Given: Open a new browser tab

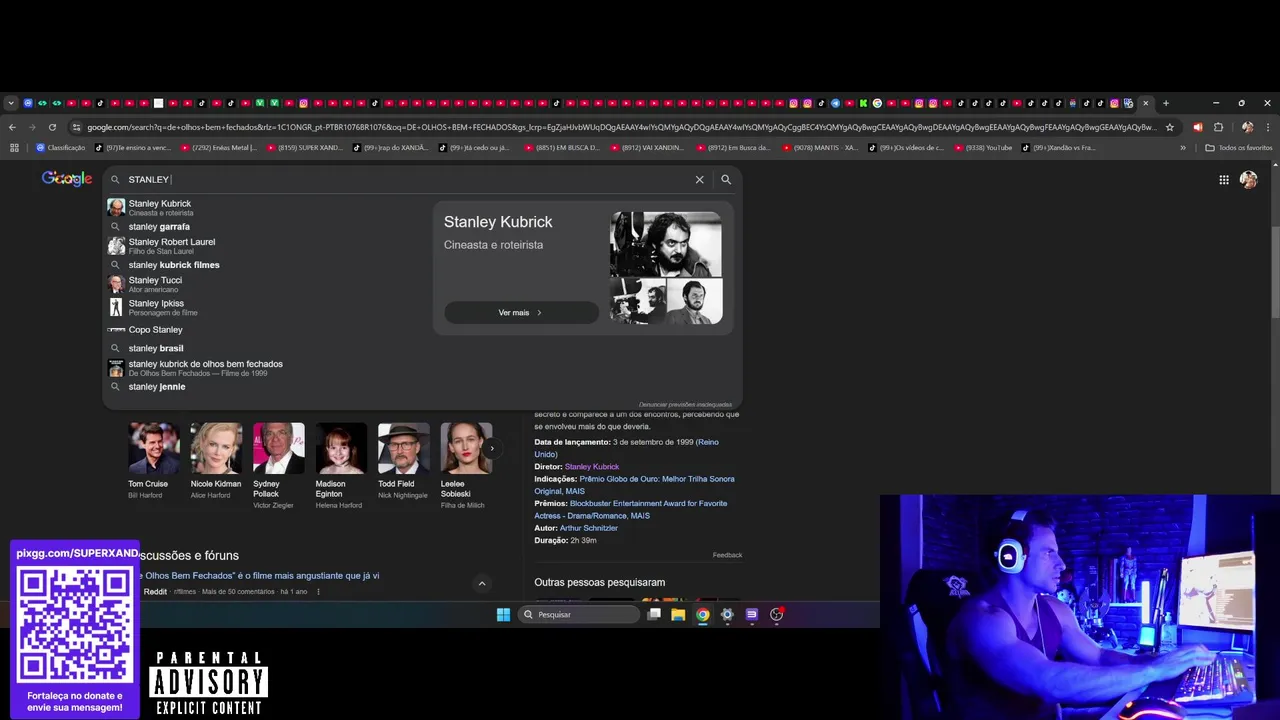Looking at the screenshot, I should (1165, 103).
